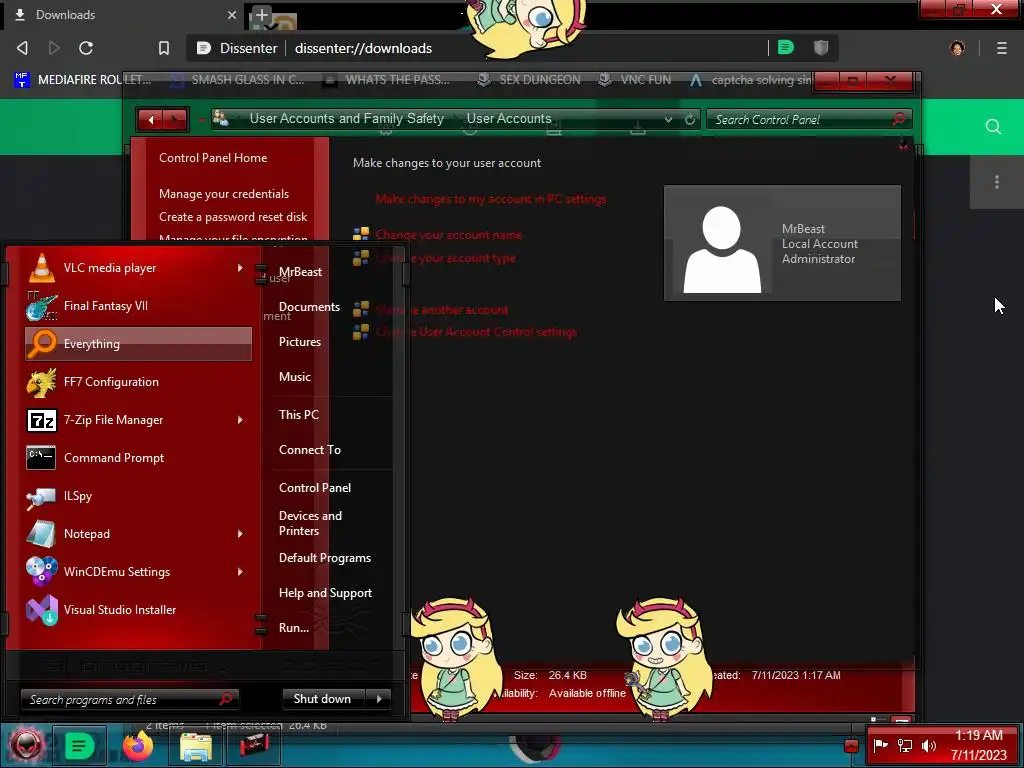Viewport: 1024px width, 768px height.
Task: Open Help and Support
Action: [325, 593]
